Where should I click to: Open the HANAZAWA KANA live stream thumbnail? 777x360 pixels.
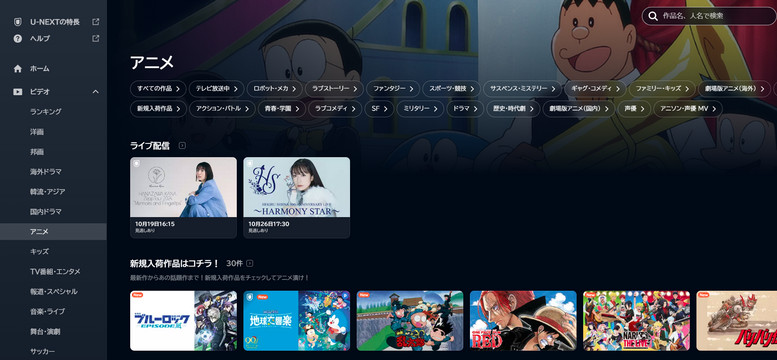pyautogui.click(x=183, y=187)
